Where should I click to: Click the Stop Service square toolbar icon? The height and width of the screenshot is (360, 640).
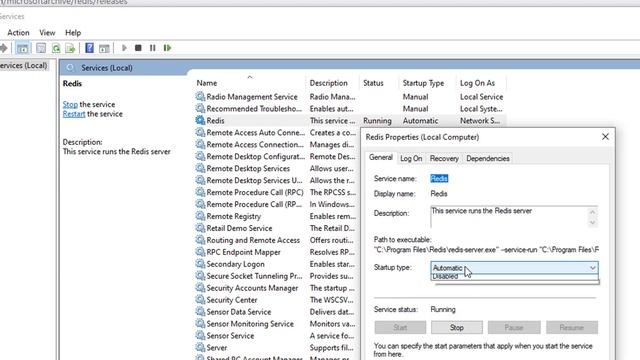pyautogui.click(x=138, y=48)
